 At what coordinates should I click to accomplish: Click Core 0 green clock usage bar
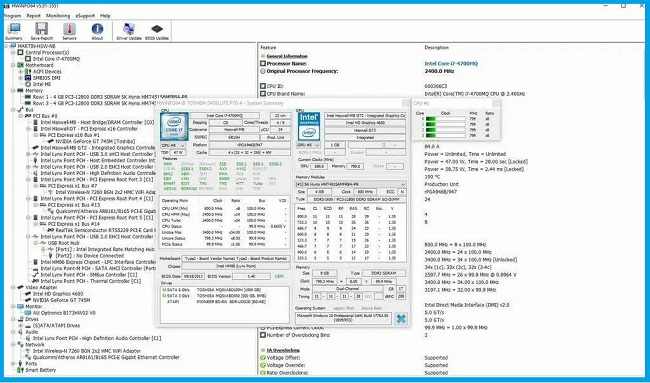coord(446,119)
